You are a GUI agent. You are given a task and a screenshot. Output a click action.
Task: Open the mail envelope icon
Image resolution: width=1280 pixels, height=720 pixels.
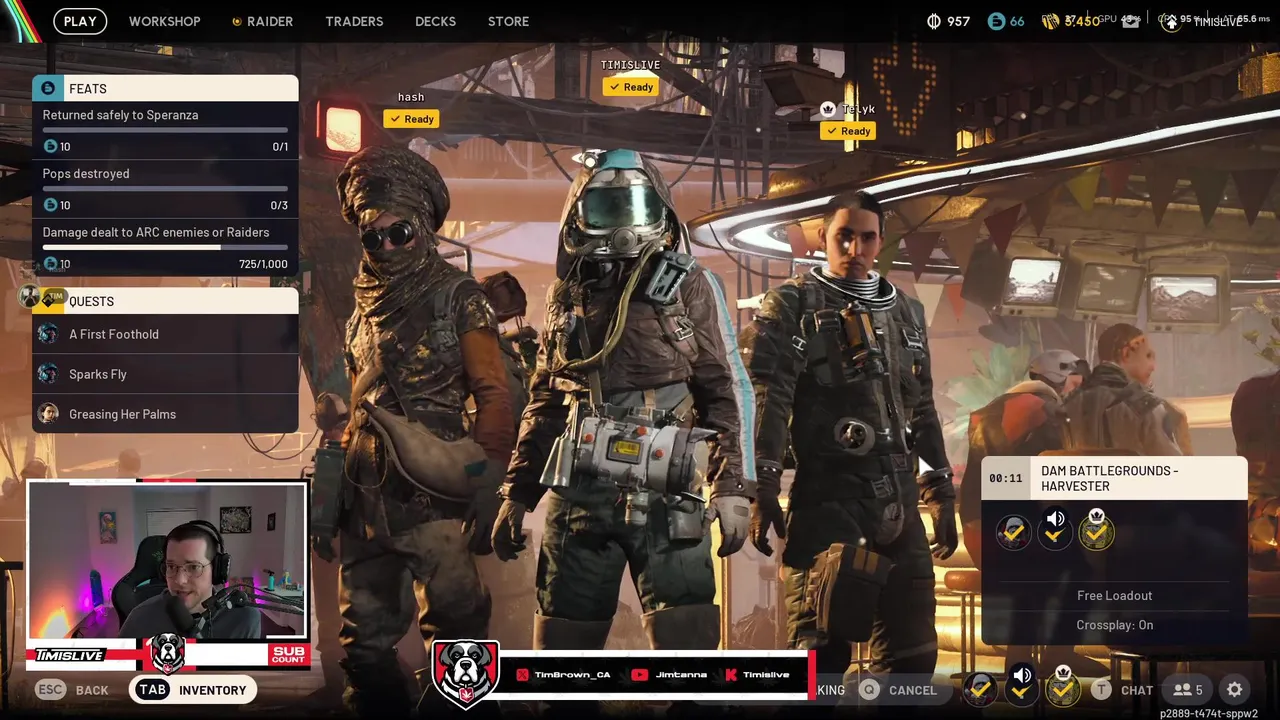tap(1131, 21)
